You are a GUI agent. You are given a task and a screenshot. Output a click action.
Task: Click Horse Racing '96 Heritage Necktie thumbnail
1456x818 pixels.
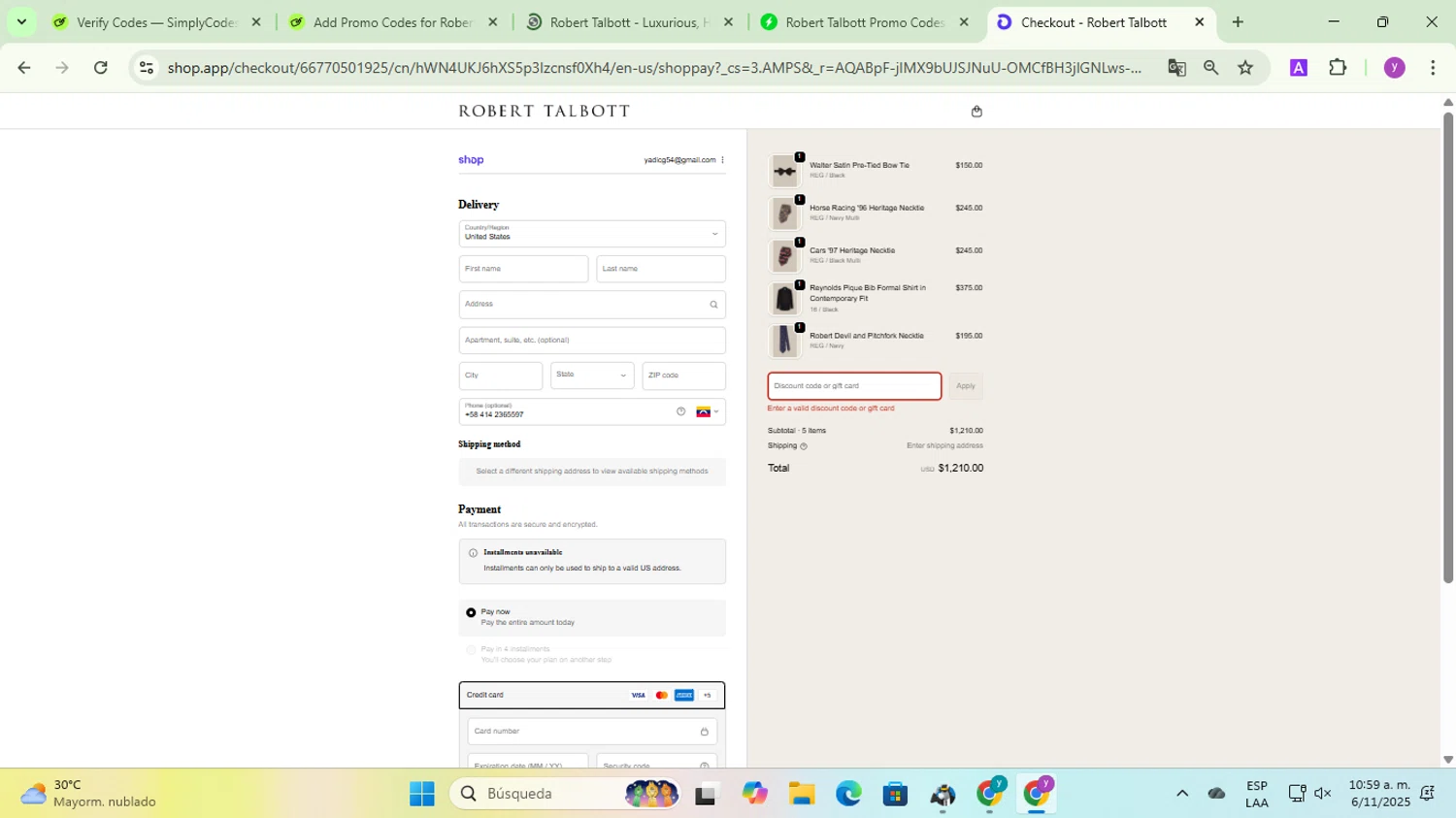pos(784,214)
